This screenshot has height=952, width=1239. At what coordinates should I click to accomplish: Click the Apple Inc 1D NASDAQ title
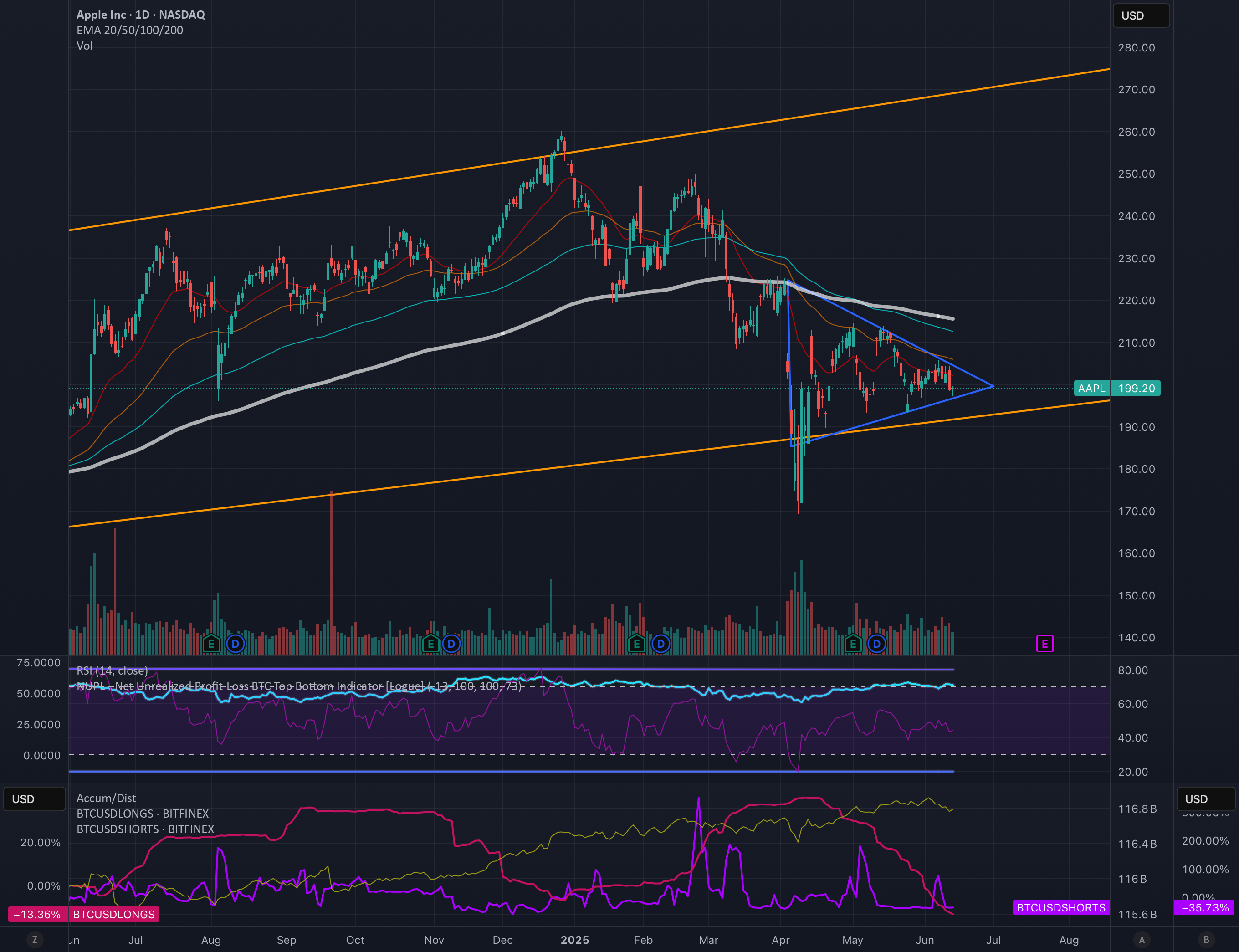140,15
